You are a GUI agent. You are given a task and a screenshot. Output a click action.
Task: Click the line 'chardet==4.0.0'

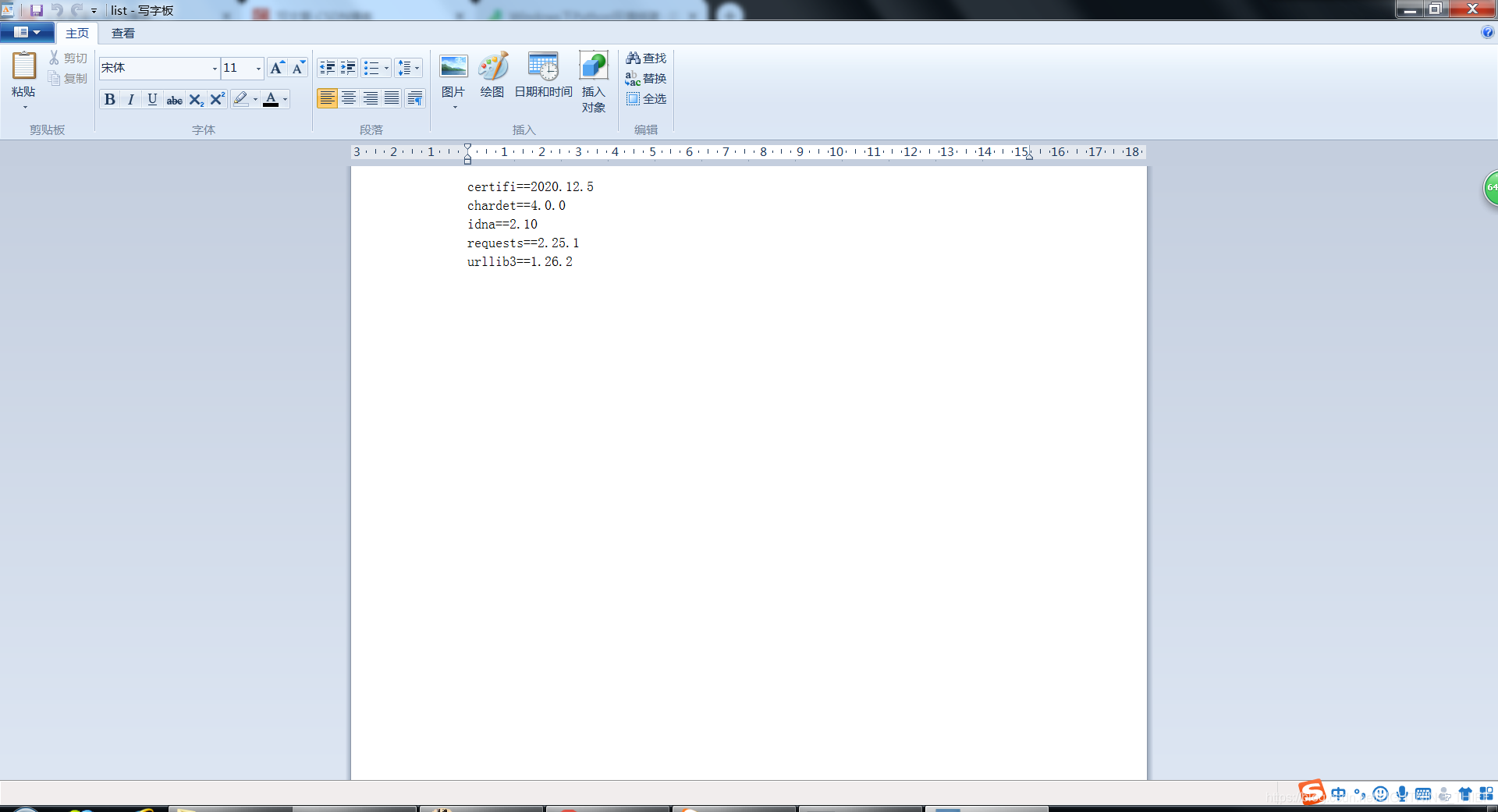[516, 206]
